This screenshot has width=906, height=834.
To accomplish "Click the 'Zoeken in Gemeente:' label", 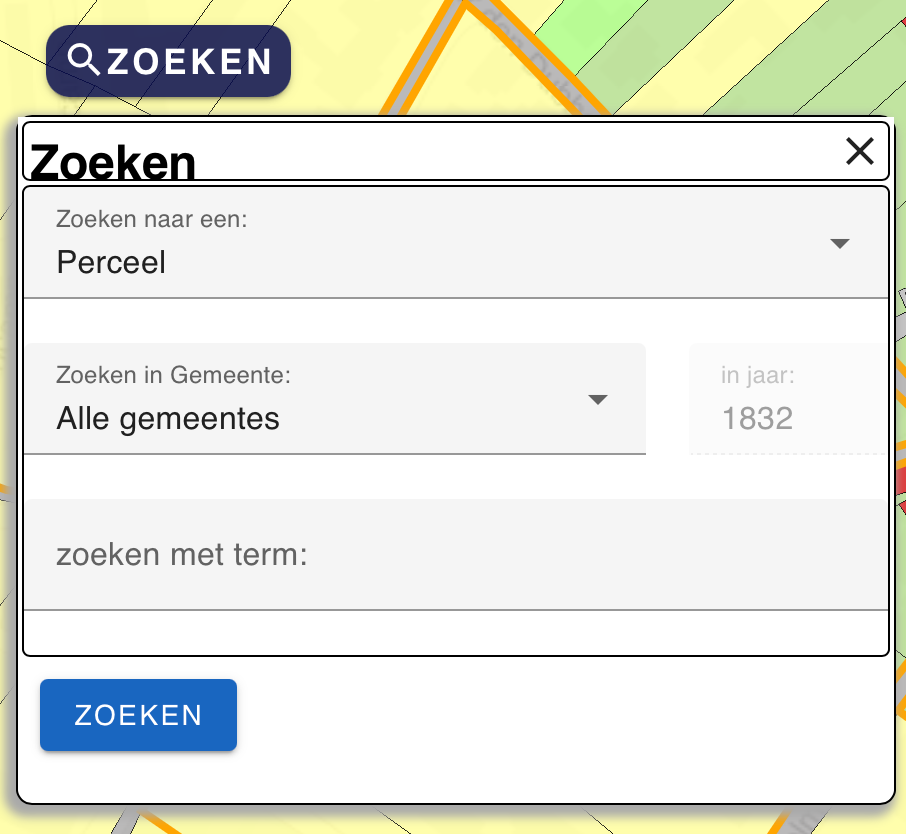I will pos(173,376).
